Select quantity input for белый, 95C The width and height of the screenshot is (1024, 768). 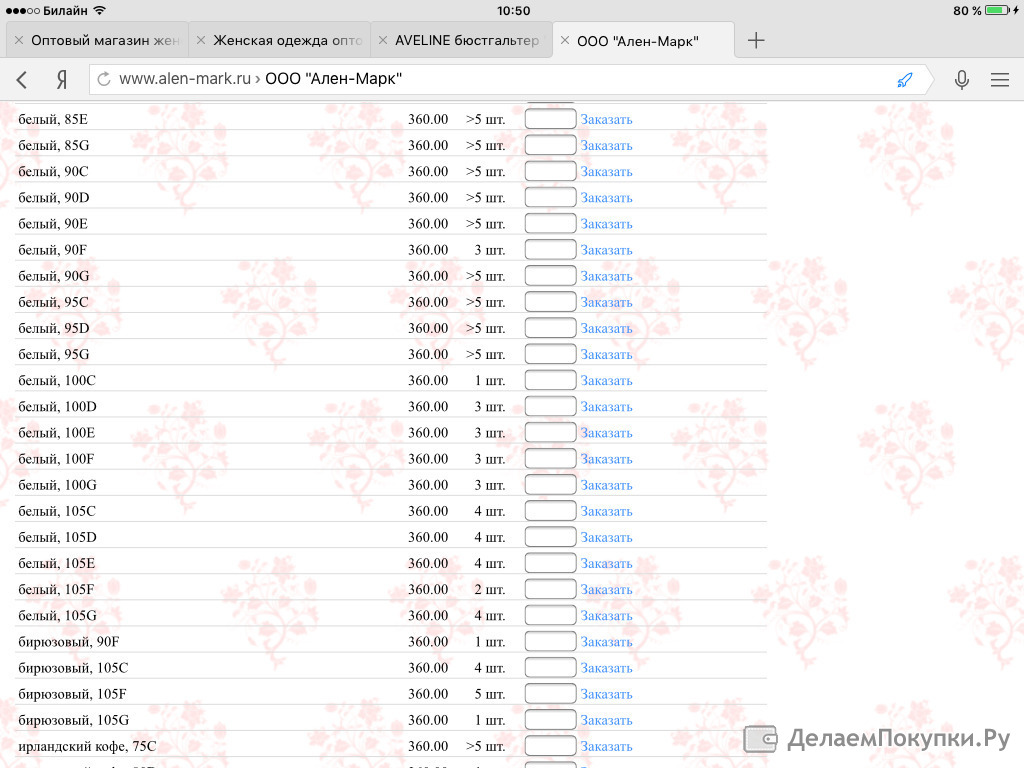coord(551,302)
